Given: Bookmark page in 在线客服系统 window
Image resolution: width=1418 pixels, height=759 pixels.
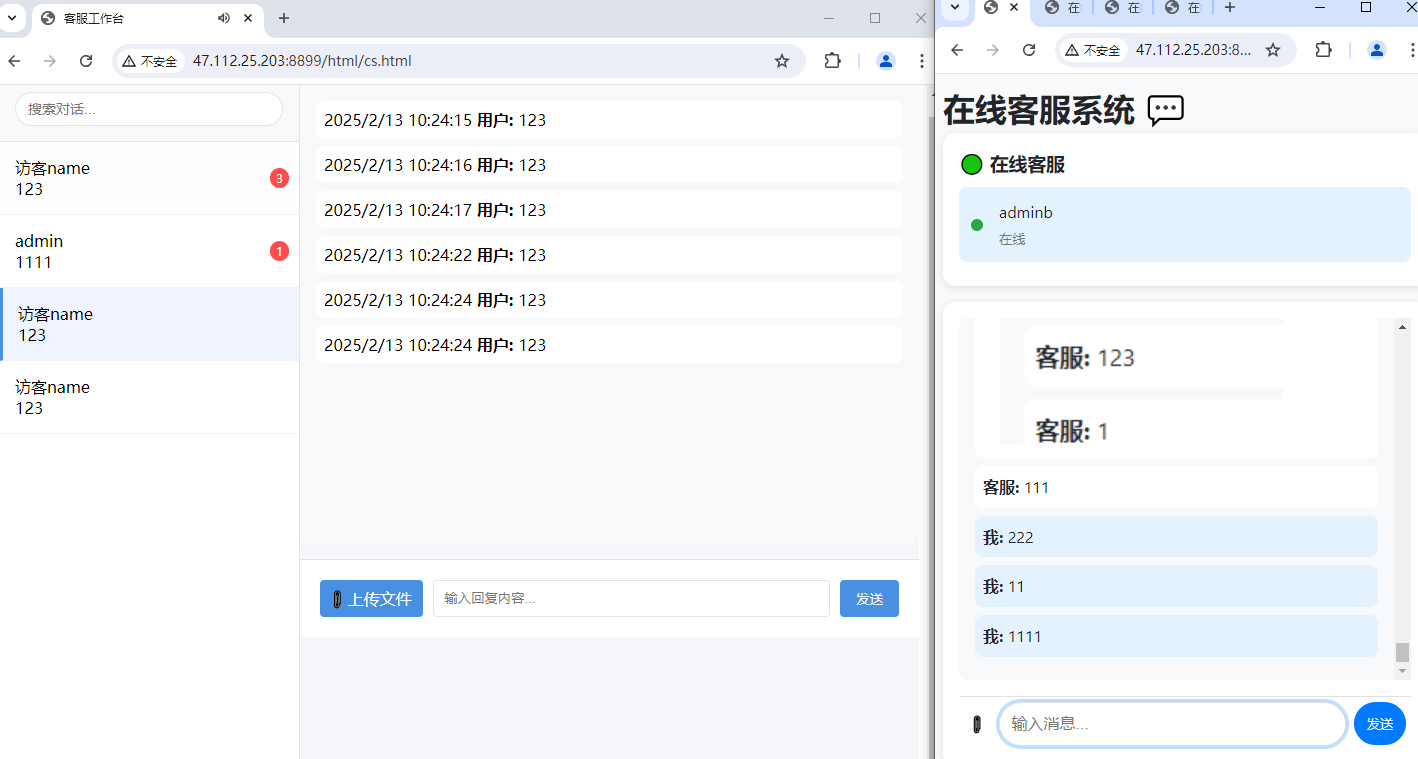Looking at the screenshot, I should 1273,50.
